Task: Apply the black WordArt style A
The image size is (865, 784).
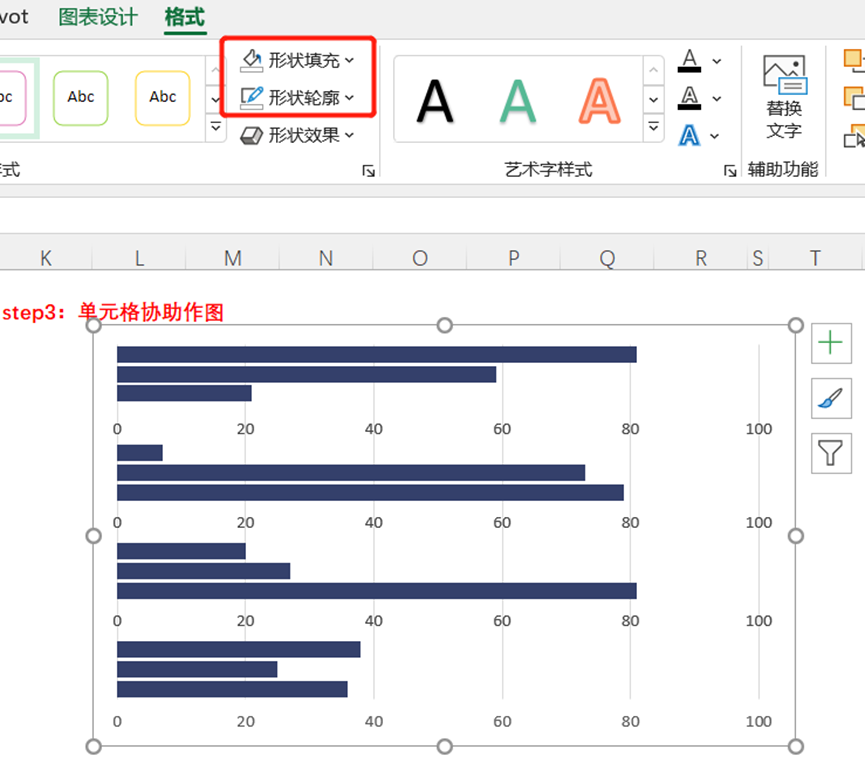Action: pyautogui.click(x=435, y=101)
